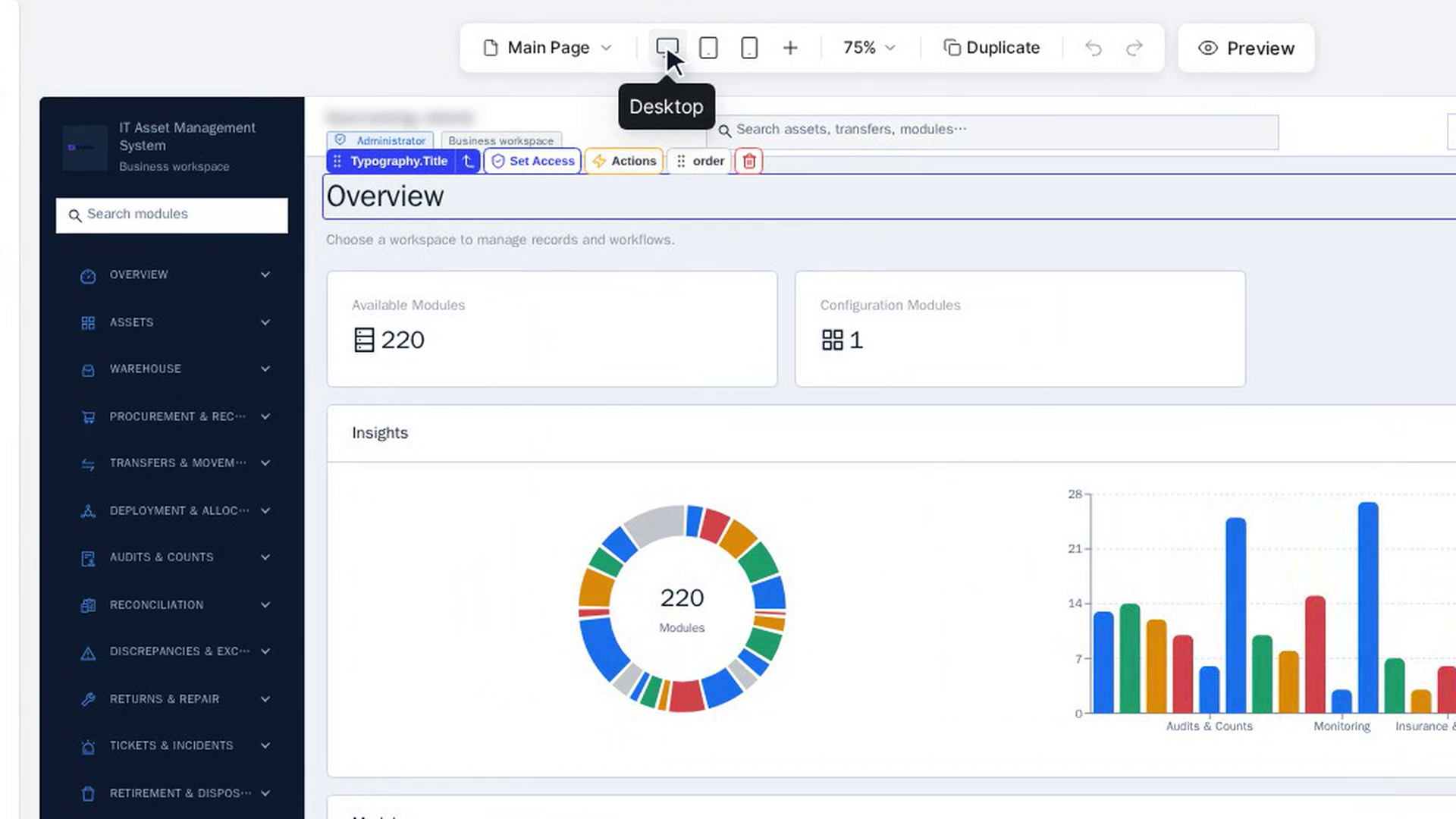
Task: Click the Duplicate button
Action: click(x=992, y=48)
